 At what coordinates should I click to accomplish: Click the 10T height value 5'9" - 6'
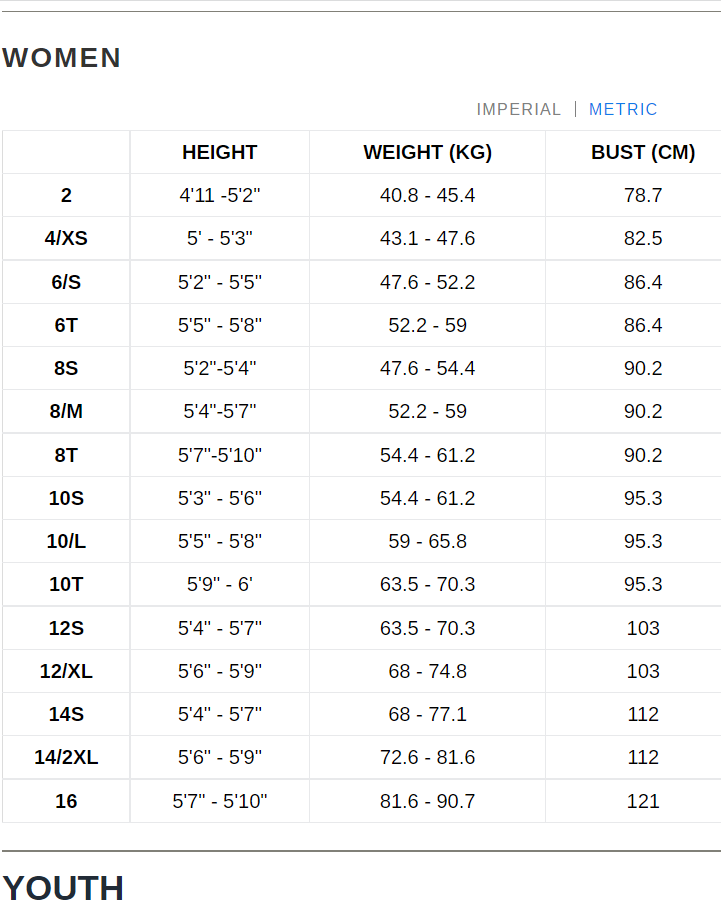tap(219, 584)
